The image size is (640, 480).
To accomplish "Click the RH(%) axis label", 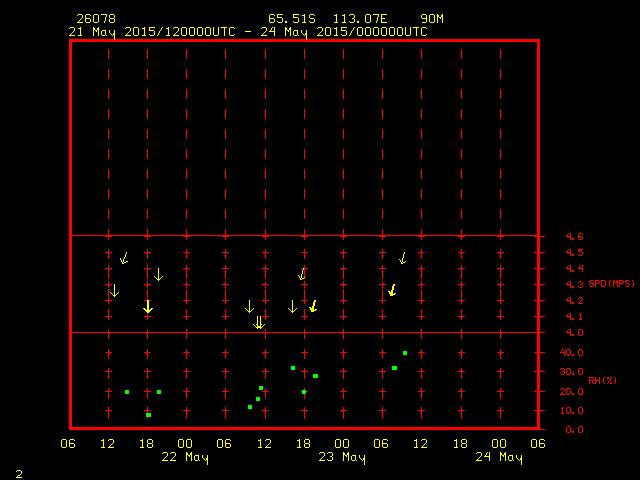I will (x=602, y=380).
